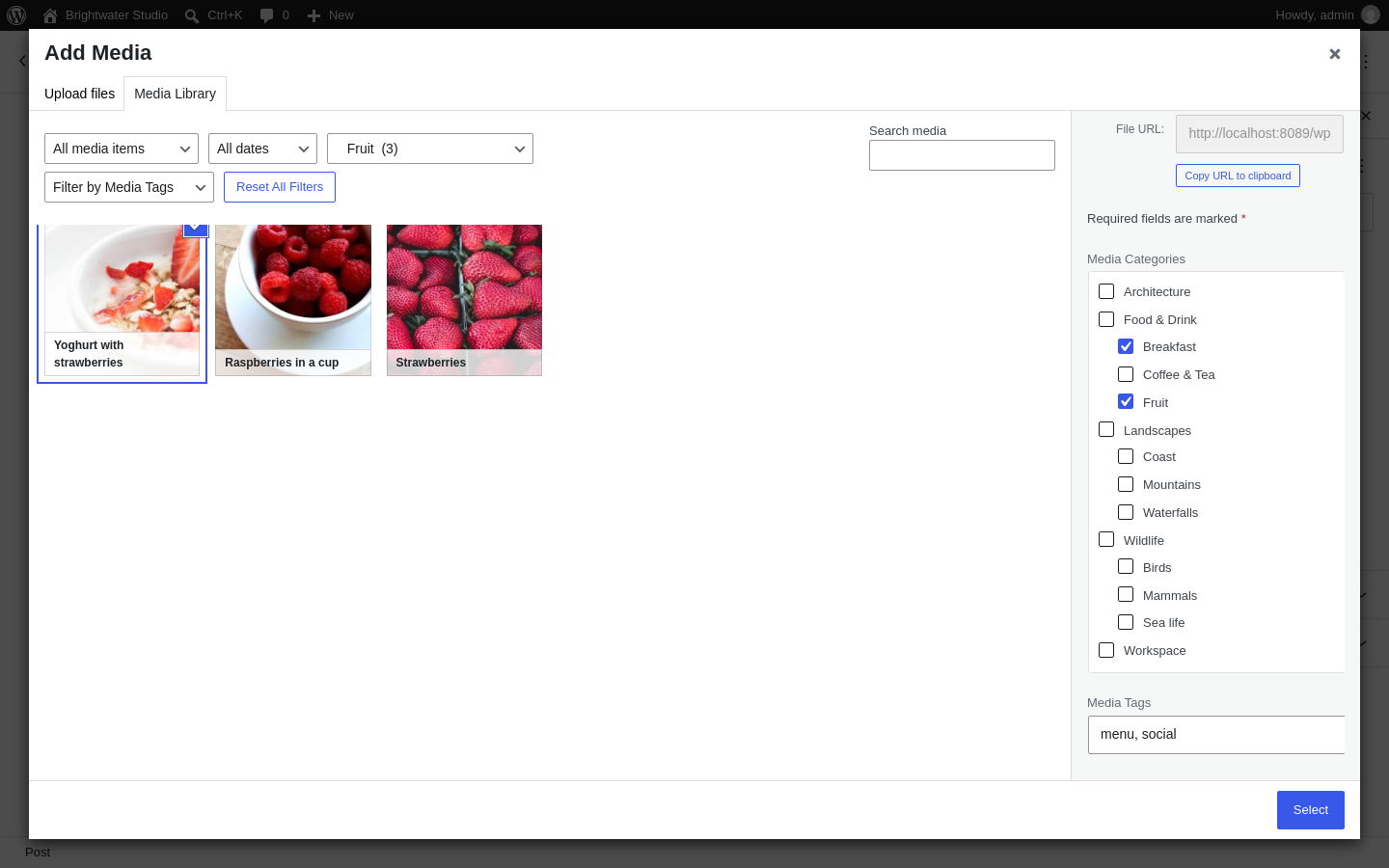The image size is (1389, 868).
Task: Open the All media items dropdown
Action: coord(122,149)
